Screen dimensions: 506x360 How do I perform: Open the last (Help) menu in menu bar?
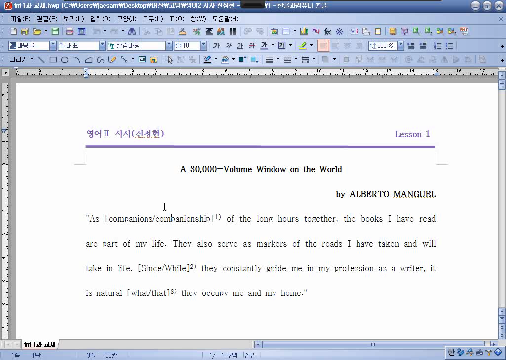tap(226, 19)
